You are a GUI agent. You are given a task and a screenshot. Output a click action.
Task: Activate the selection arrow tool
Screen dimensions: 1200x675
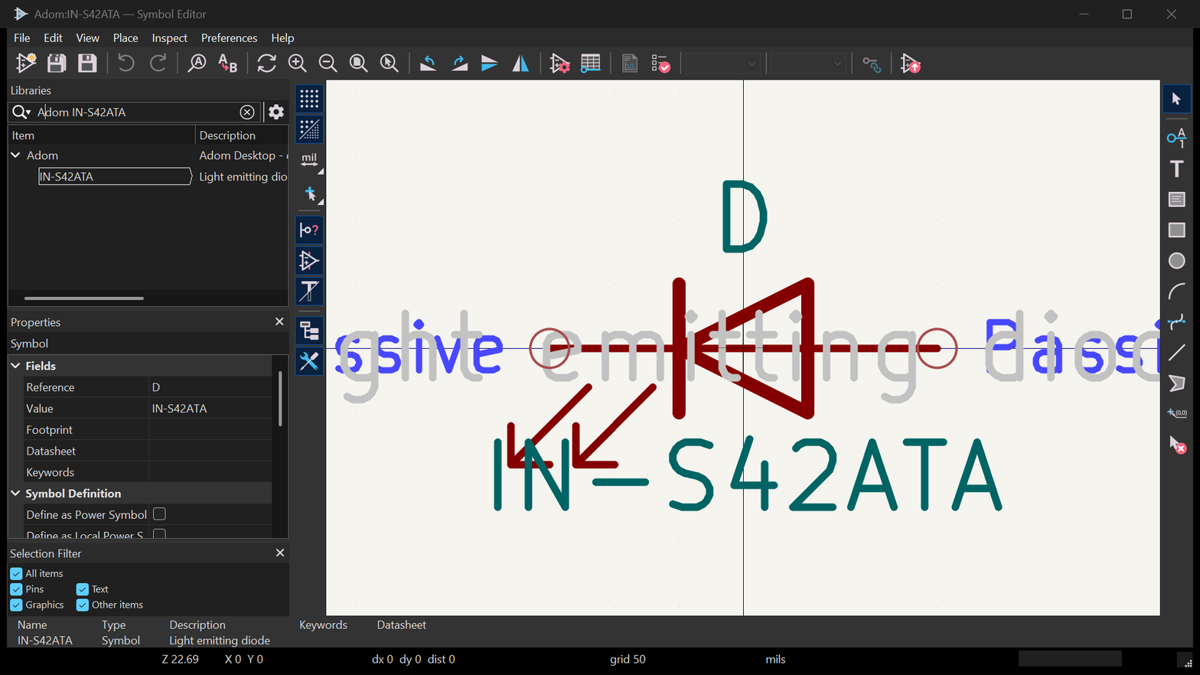[1177, 99]
